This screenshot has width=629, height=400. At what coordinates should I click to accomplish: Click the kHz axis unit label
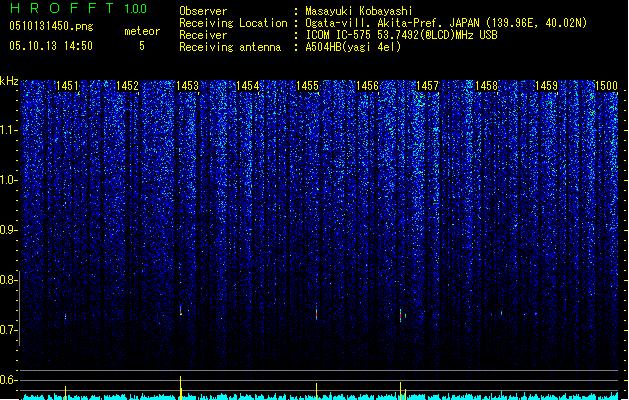coord(9,81)
